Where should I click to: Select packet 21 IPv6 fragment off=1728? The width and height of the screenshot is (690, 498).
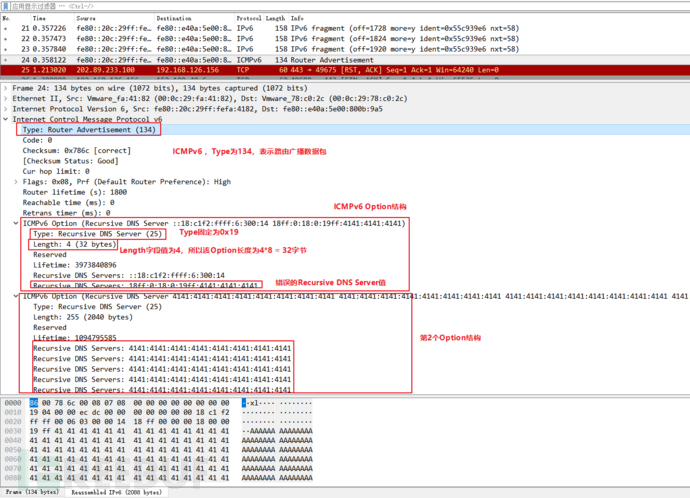click(x=345, y=28)
